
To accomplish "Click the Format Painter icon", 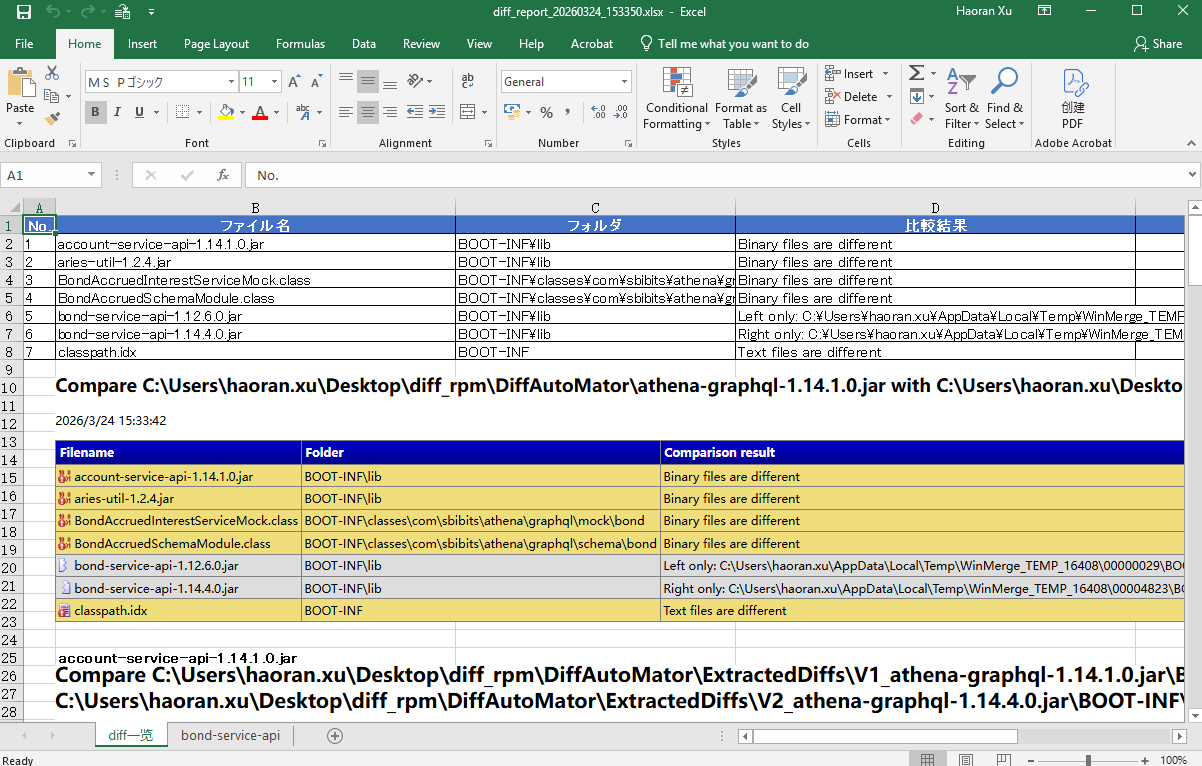I will (x=52, y=119).
